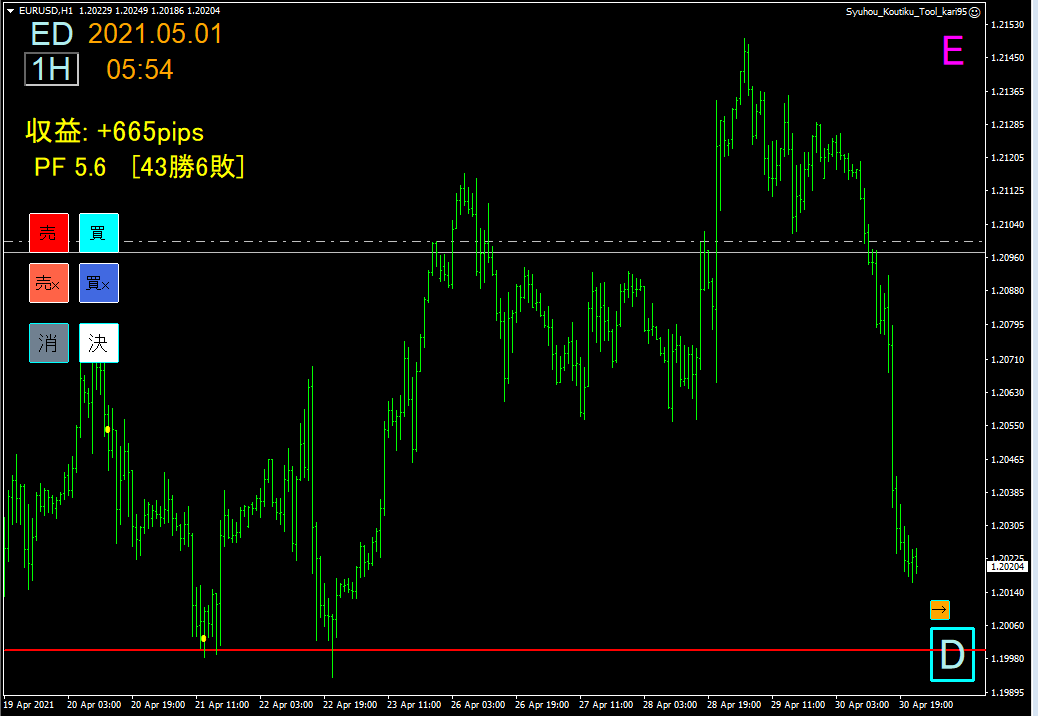Click the red 売 sell button
This screenshot has width=1038, height=716.
49,232
